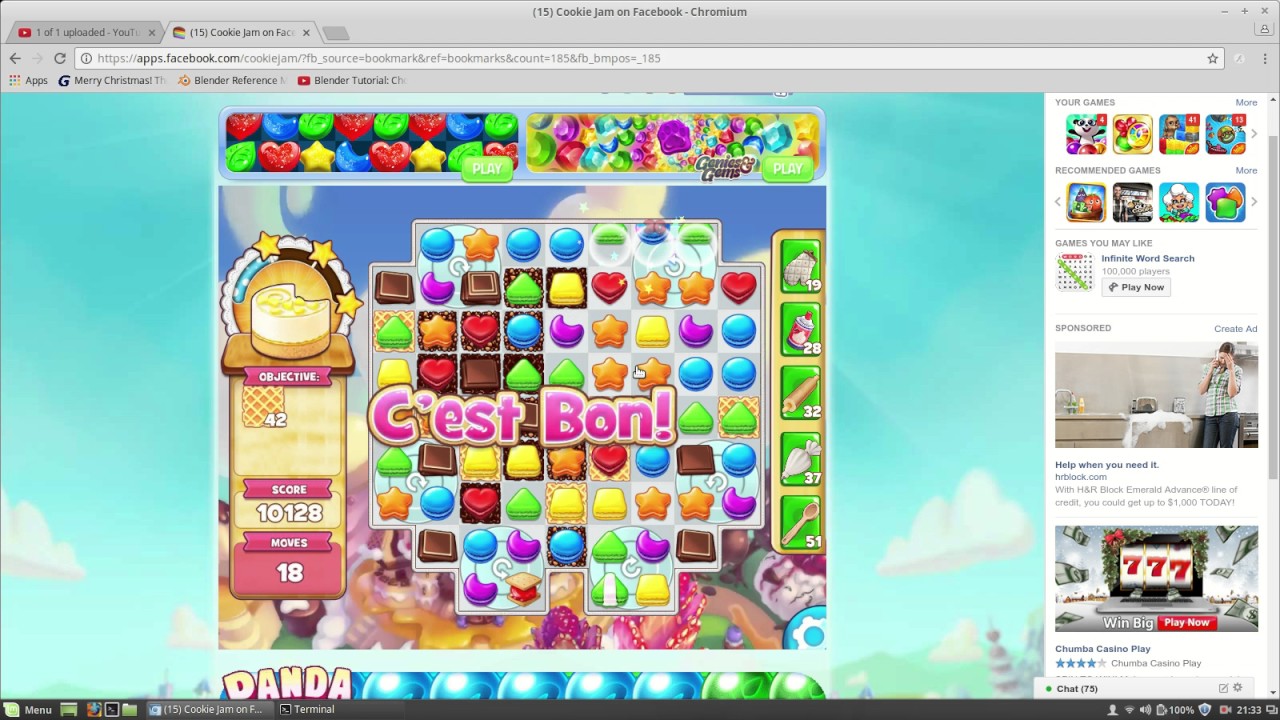Close the YouTube upload tab
This screenshot has width=1280, height=720.
point(152,32)
